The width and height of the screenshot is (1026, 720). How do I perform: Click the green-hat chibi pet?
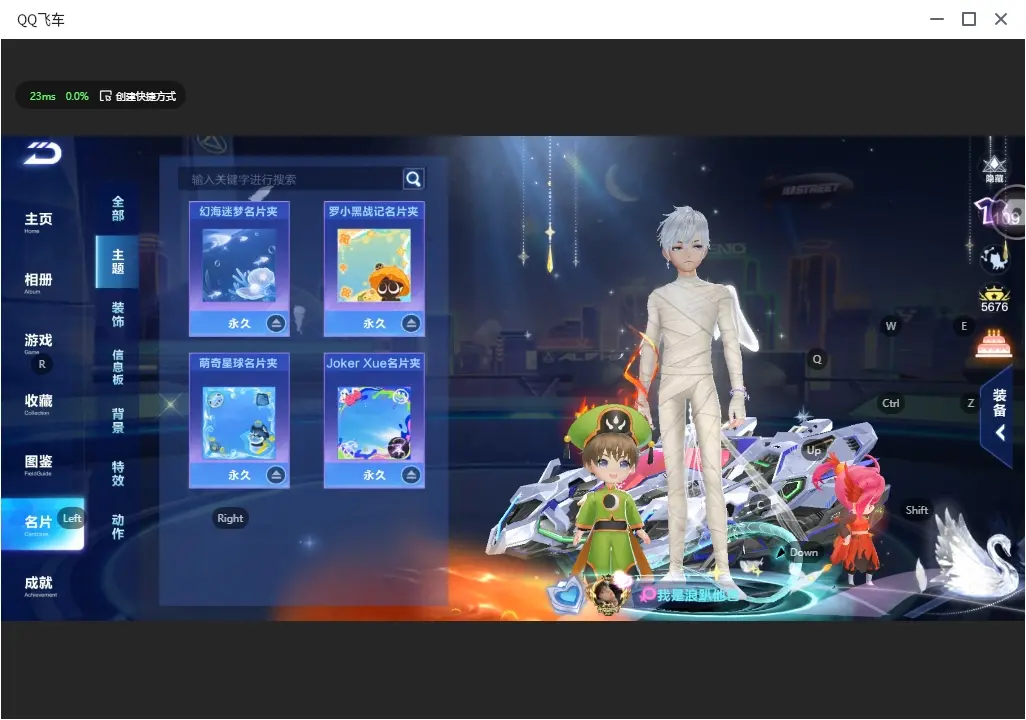(x=609, y=491)
